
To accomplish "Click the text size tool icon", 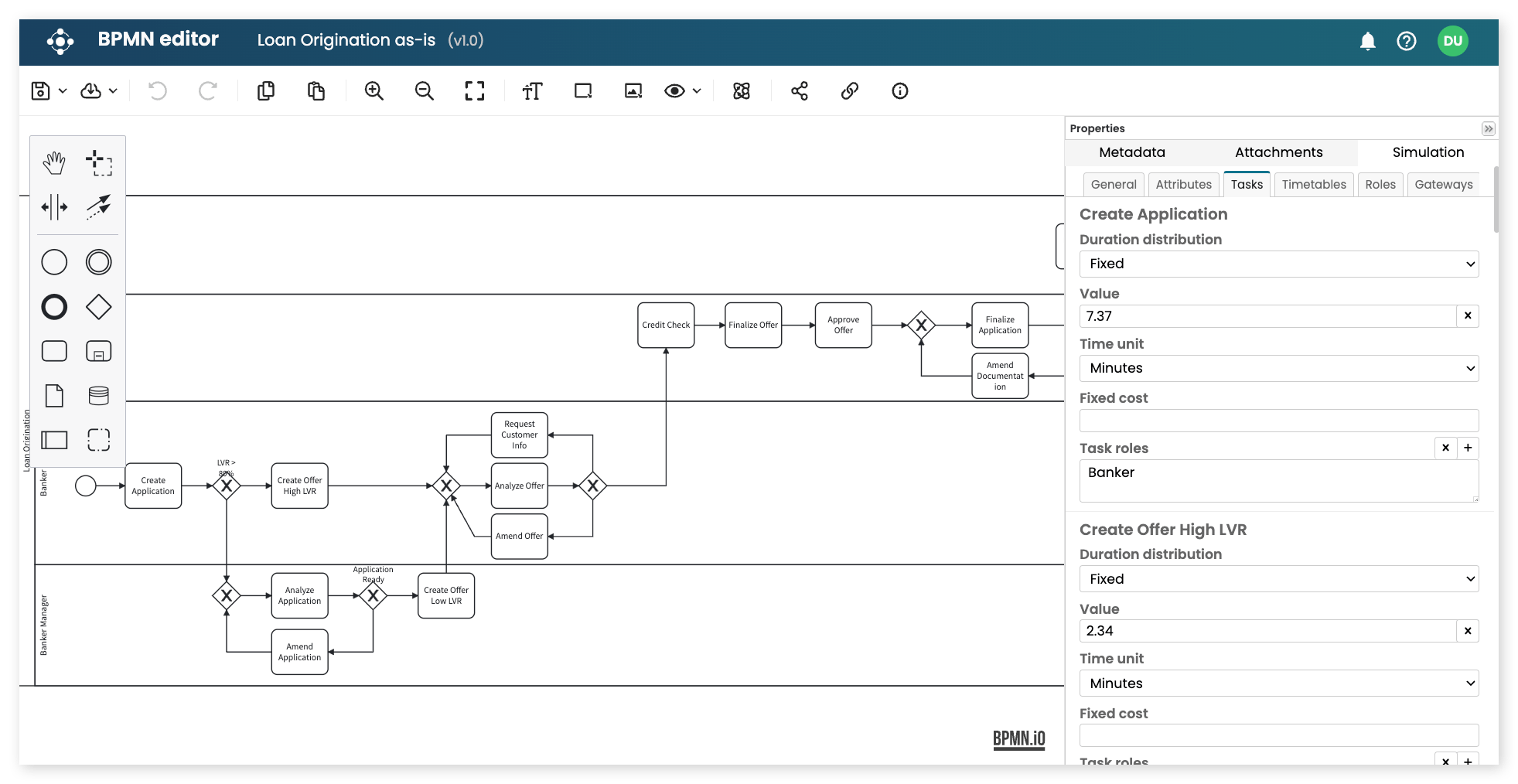I will coord(533,91).
